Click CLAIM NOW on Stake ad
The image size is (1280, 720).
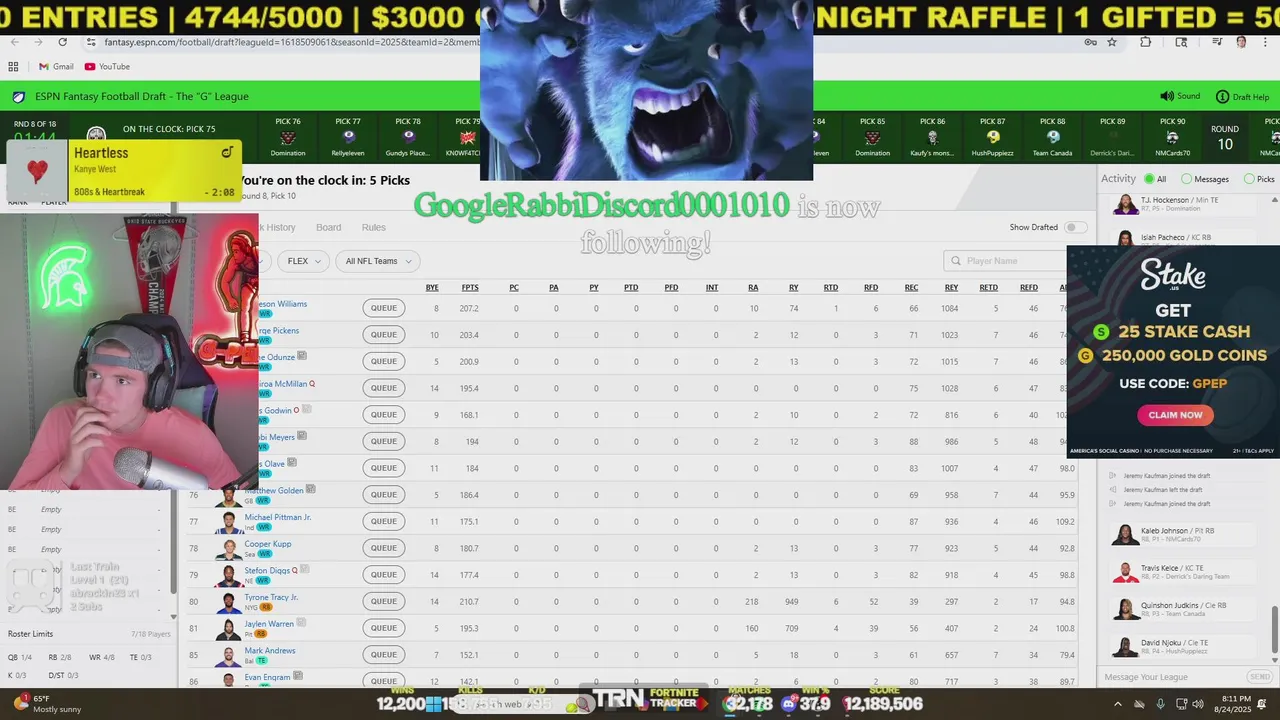[1175, 415]
